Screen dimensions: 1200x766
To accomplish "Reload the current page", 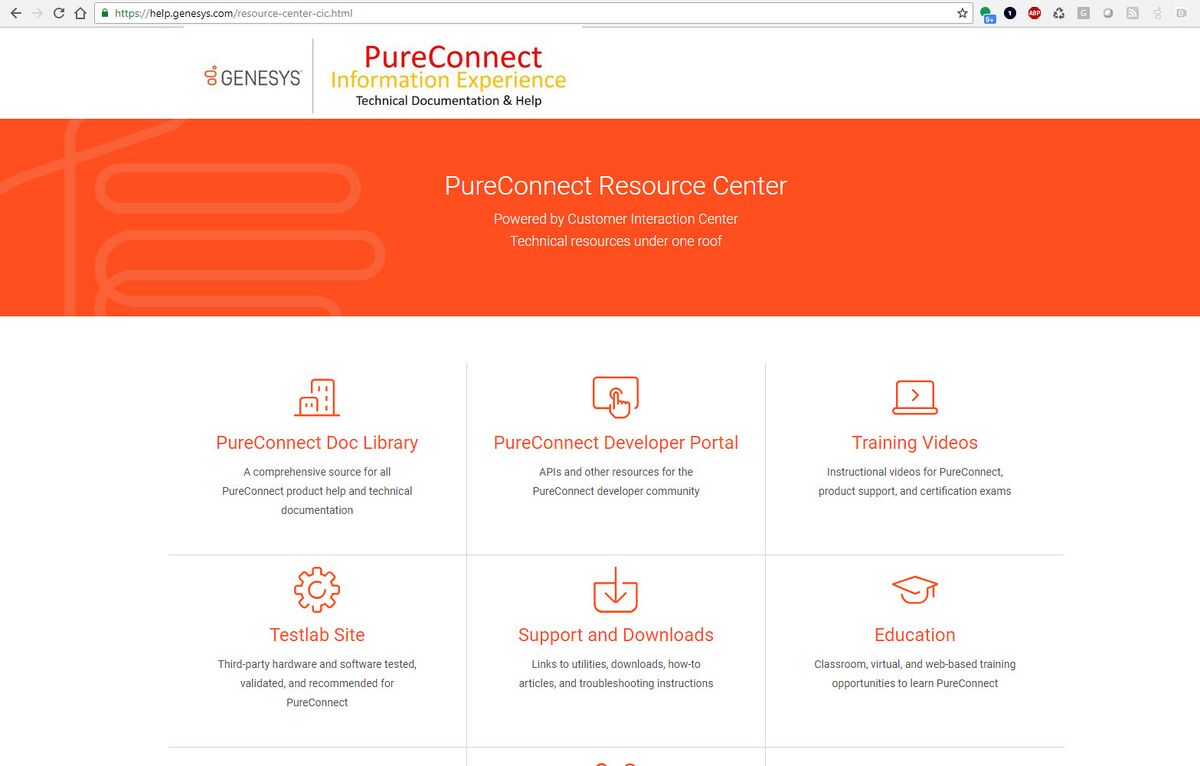I will [59, 14].
